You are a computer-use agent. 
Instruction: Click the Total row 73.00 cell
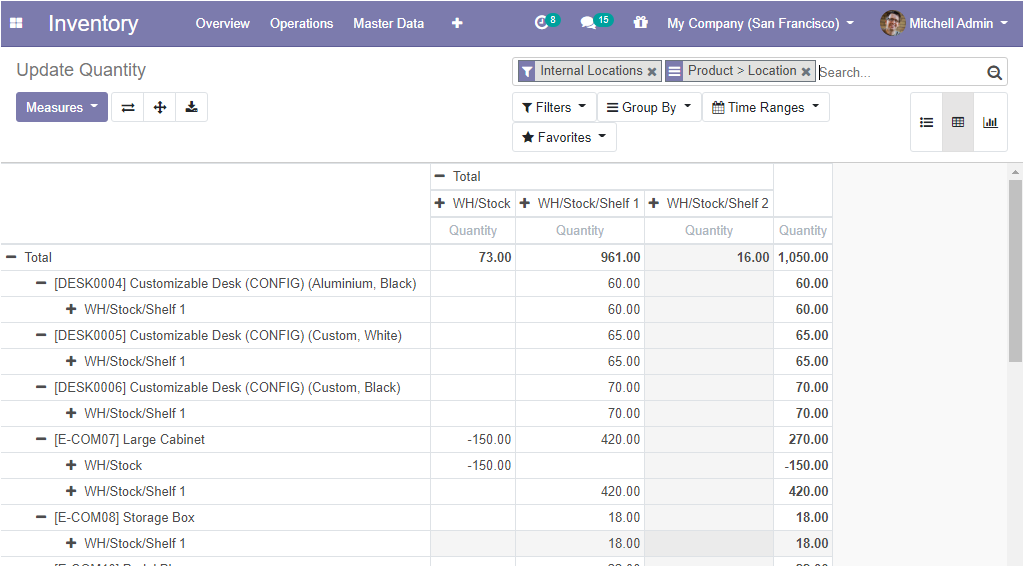pyautogui.click(x=473, y=257)
